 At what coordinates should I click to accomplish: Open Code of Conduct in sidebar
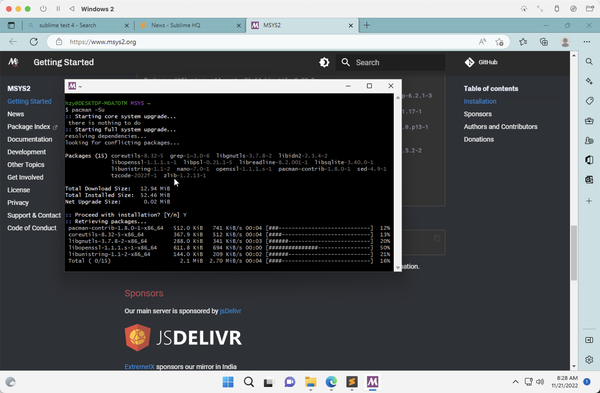click(32, 228)
